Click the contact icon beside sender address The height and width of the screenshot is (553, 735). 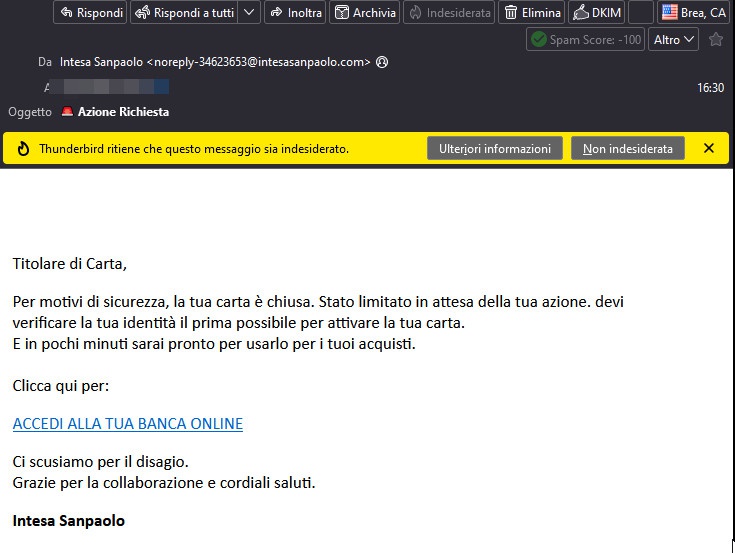click(382, 62)
